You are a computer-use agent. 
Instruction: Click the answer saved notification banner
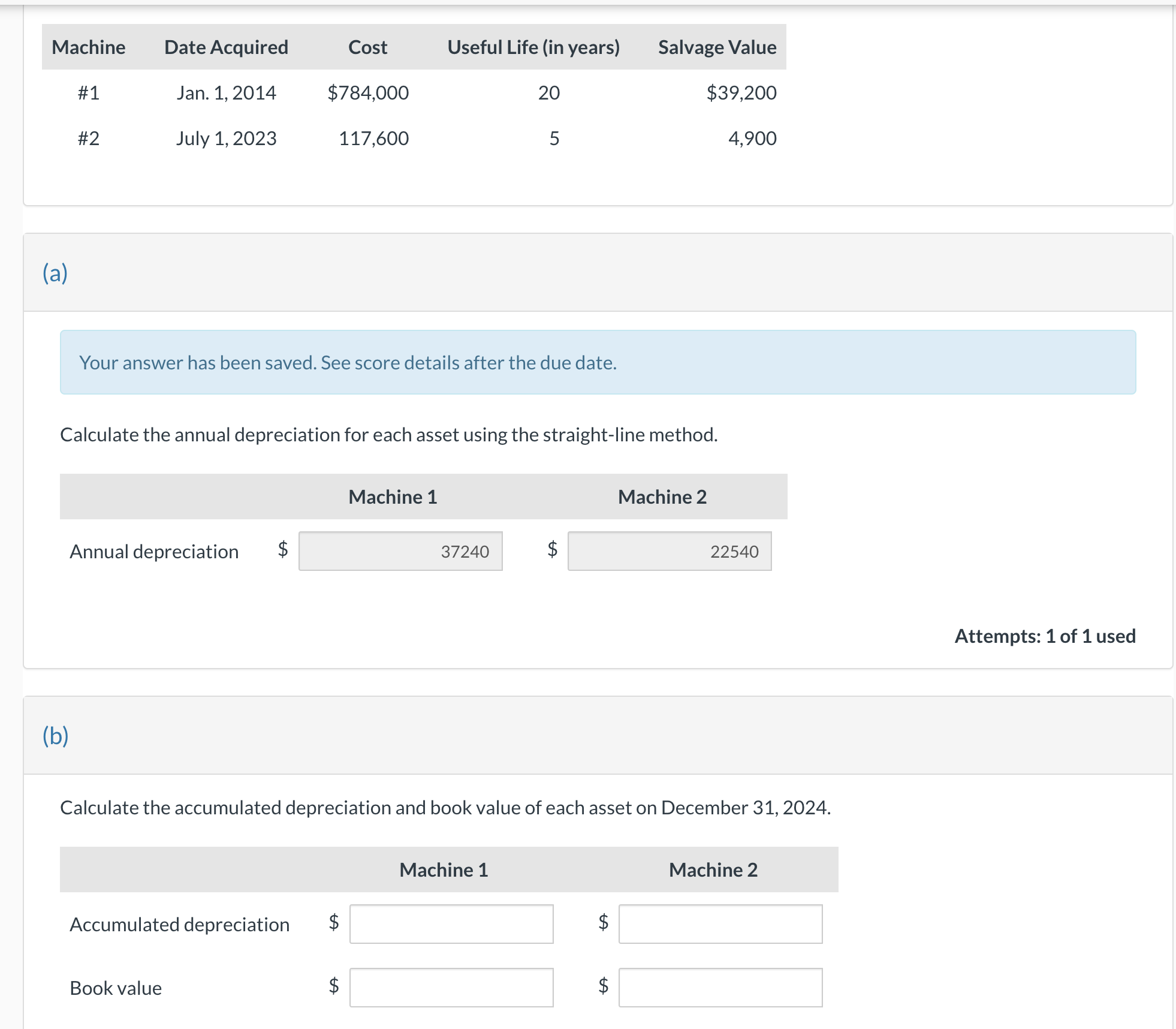click(598, 362)
